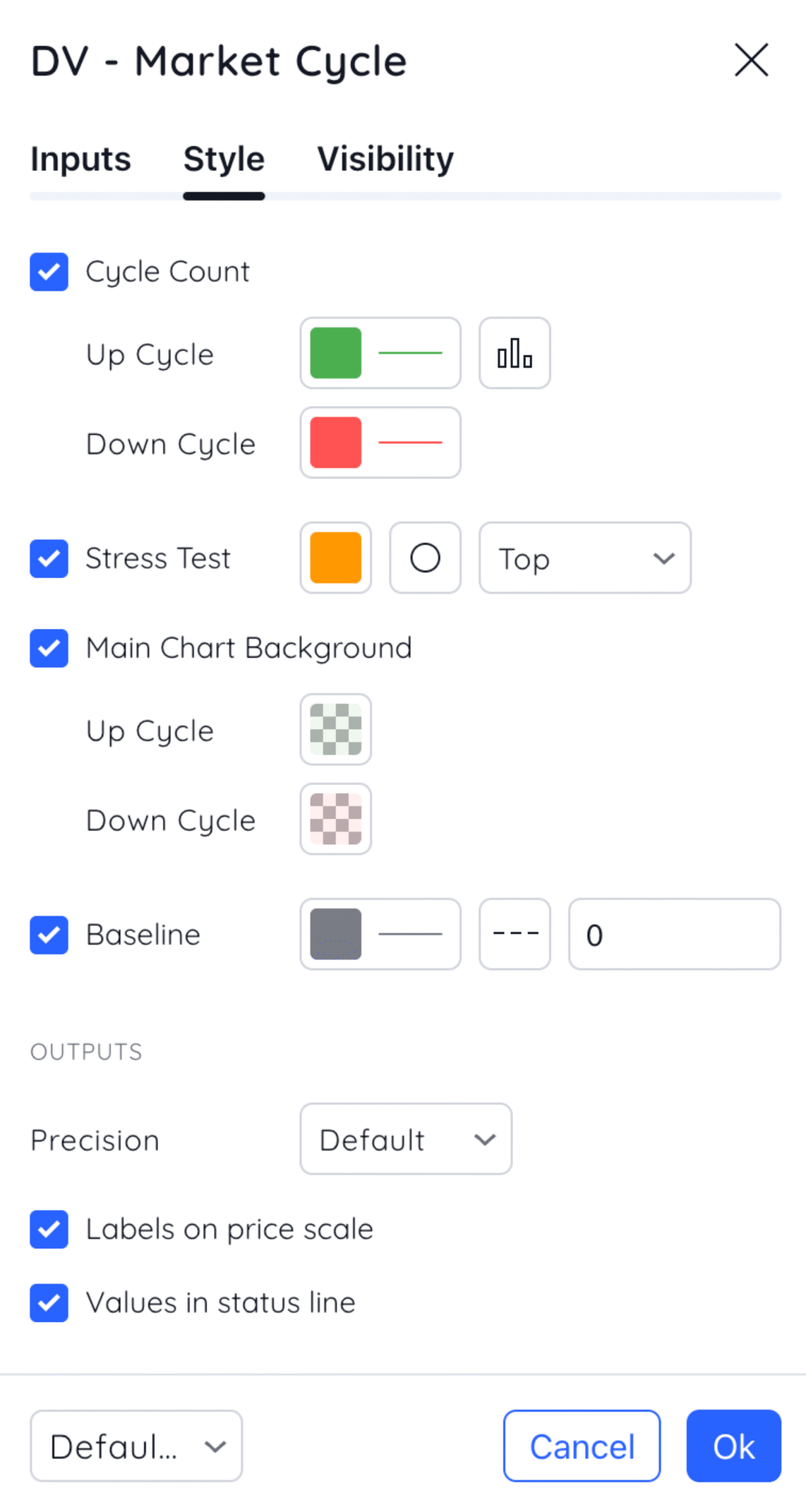806x1512 pixels.
Task: Uncheck Labels on price scale
Action: click(x=49, y=1229)
